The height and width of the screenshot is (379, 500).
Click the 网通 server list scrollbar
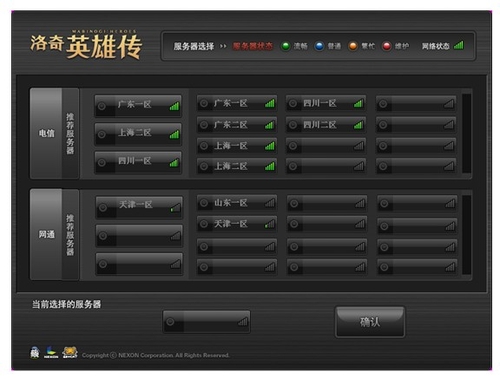click(x=466, y=235)
